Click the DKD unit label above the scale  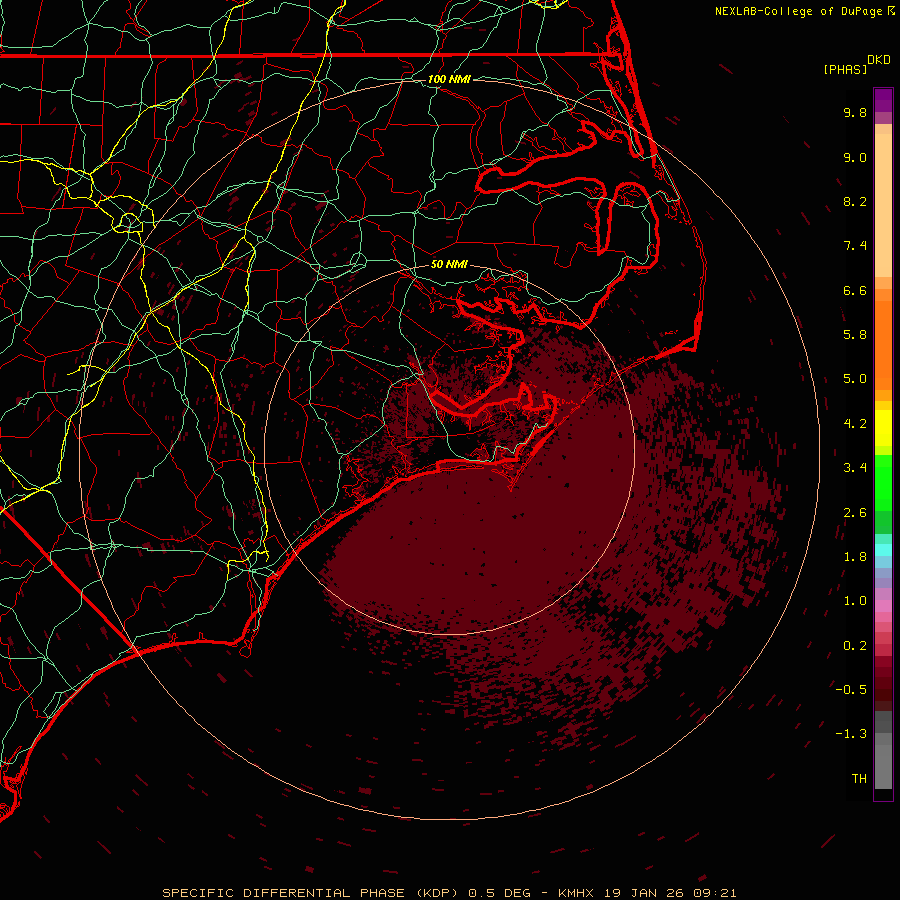tap(879, 60)
